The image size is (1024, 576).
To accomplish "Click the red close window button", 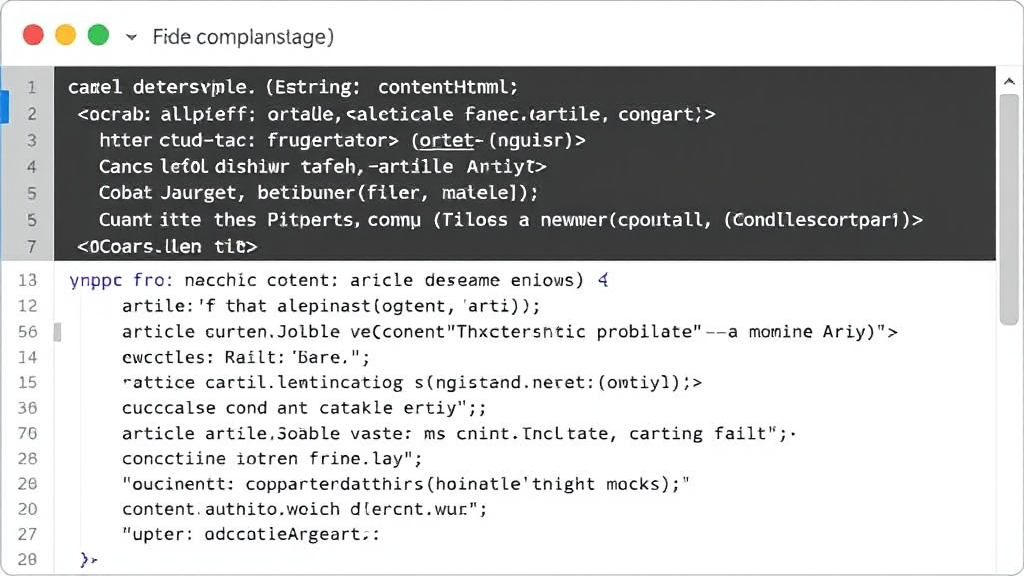I will (33, 36).
